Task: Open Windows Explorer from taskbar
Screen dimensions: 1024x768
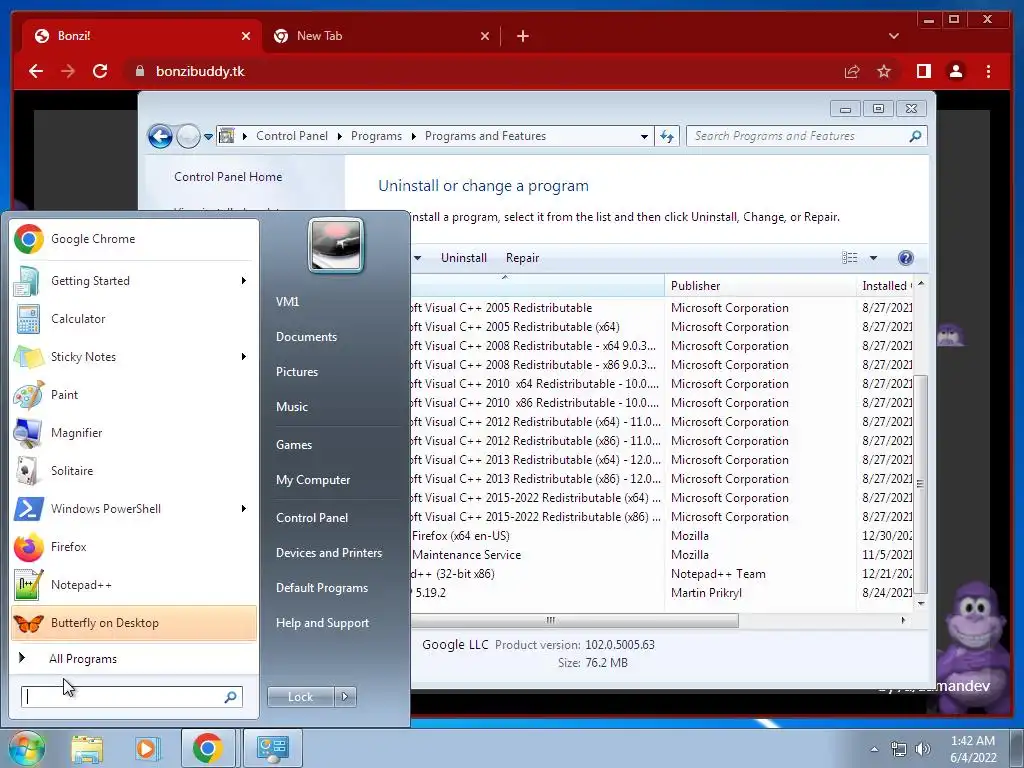Action: click(x=87, y=748)
